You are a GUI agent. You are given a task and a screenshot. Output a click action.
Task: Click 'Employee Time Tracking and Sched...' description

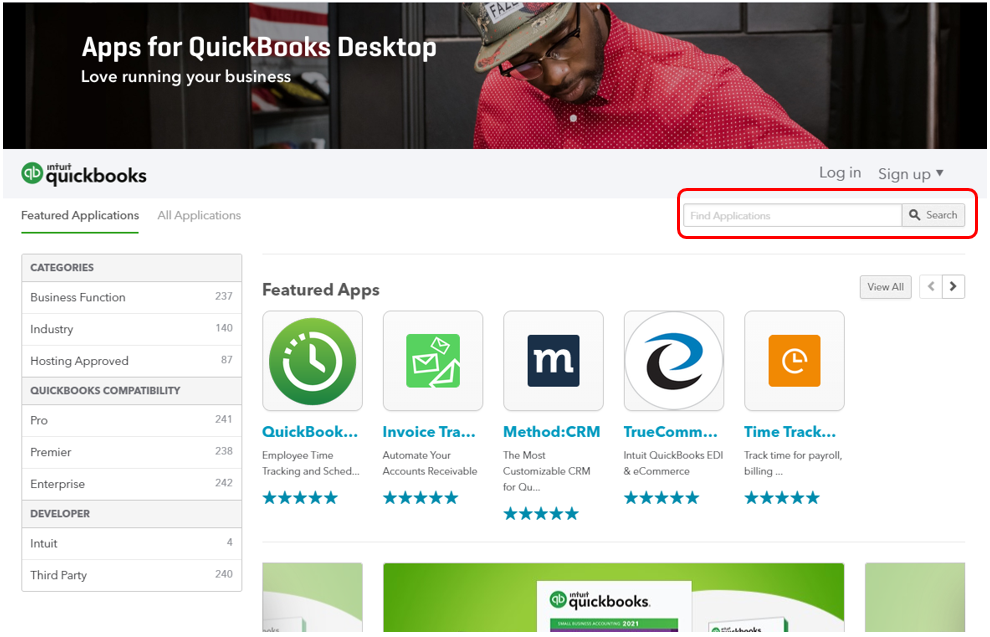point(311,463)
